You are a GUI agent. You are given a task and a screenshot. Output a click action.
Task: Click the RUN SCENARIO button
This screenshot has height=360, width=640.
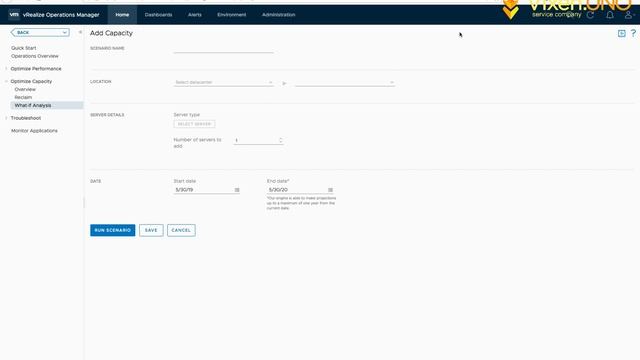pos(113,230)
